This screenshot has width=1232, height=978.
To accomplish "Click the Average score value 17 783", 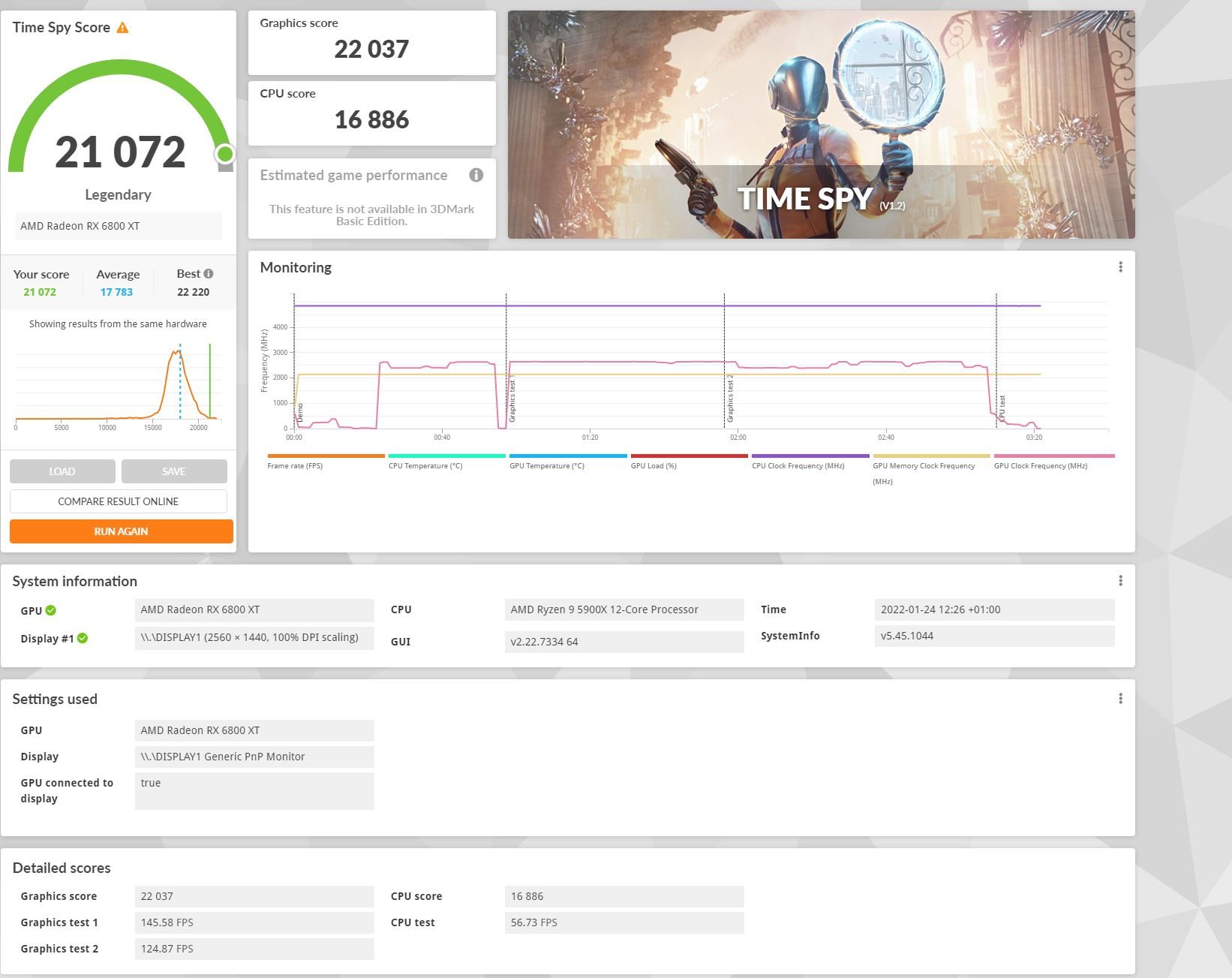I will pyautogui.click(x=116, y=292).
